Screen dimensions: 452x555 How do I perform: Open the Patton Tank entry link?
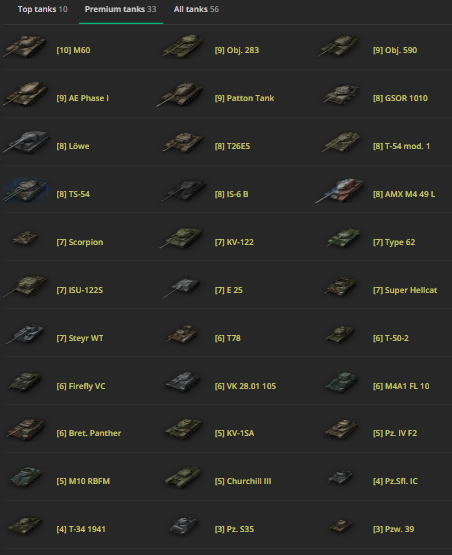[244, 98]
